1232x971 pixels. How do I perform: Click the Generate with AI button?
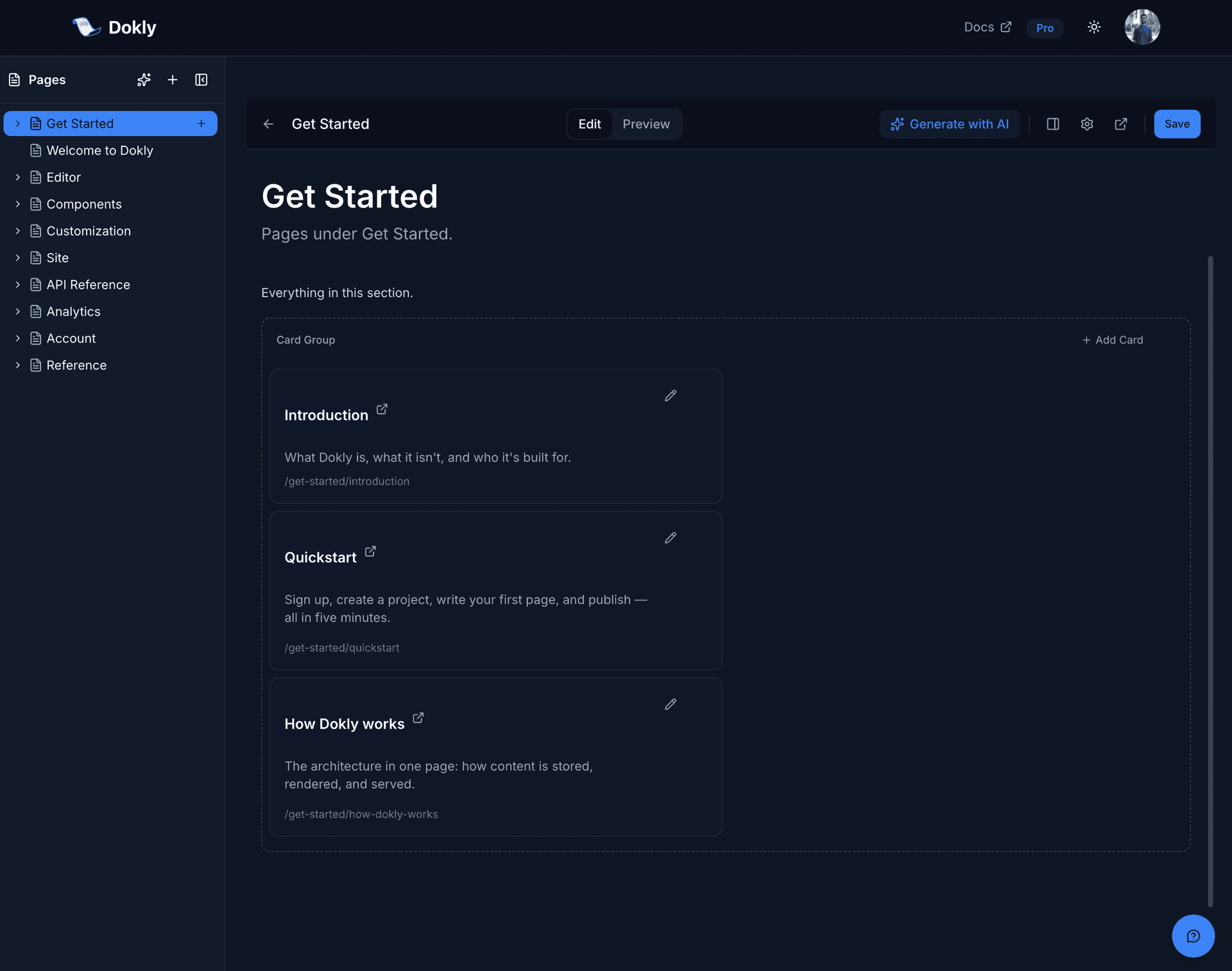click(x=950, y=124)
